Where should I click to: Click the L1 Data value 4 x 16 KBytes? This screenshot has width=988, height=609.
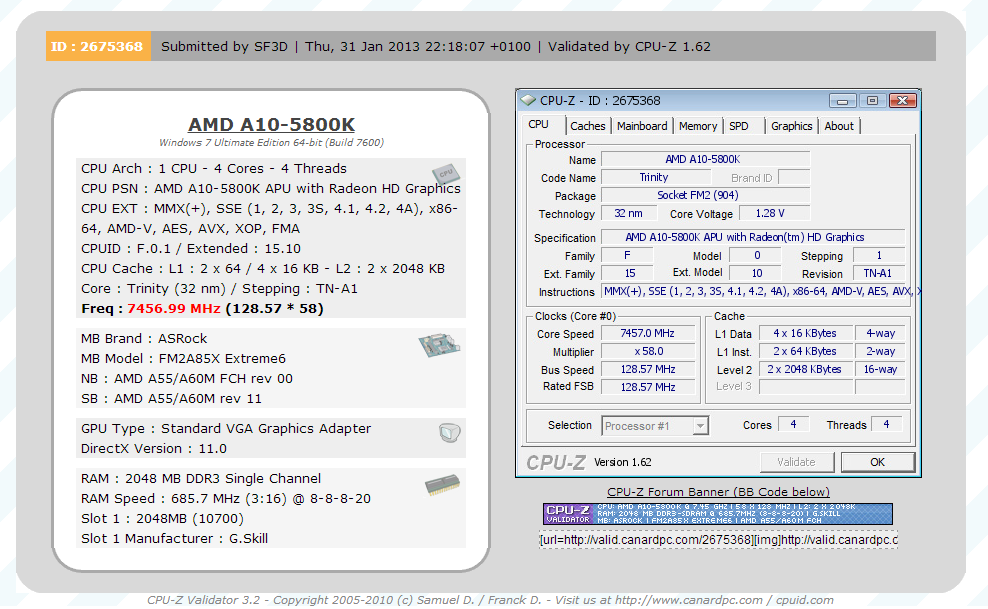pyautogui.click(x=805, y=333)
